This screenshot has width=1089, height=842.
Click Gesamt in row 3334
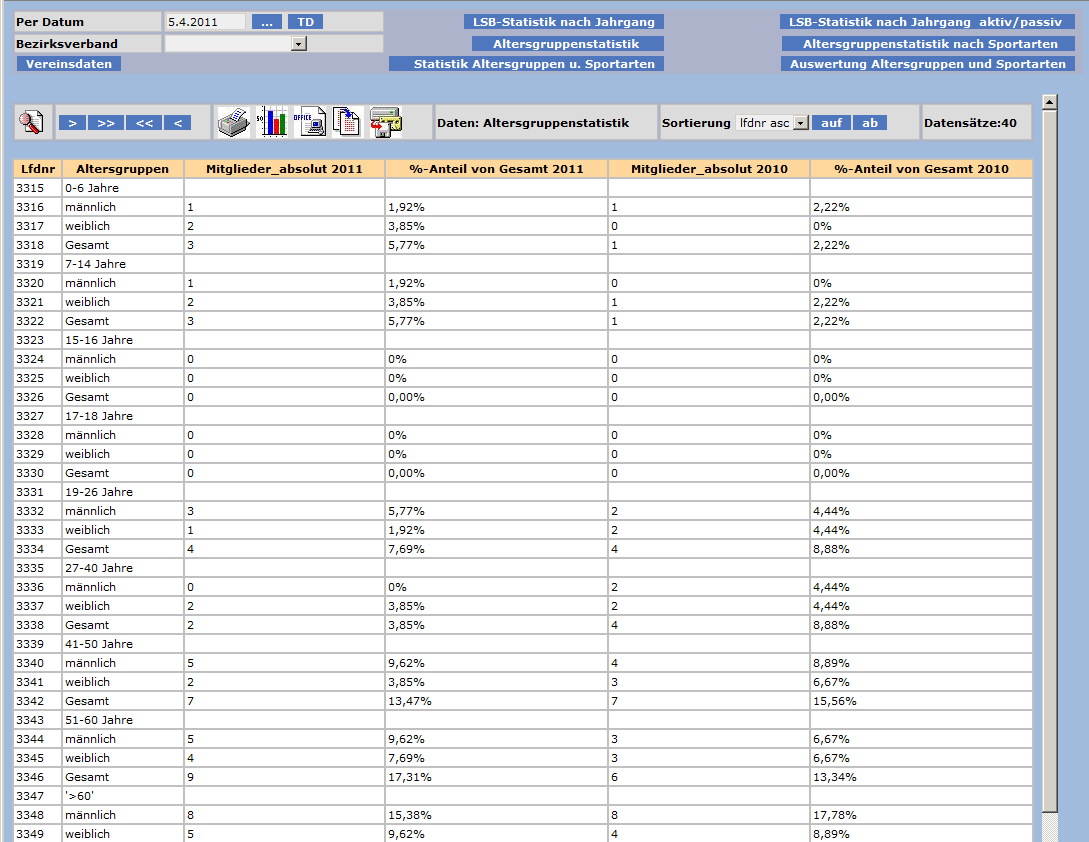coord(123,549)
